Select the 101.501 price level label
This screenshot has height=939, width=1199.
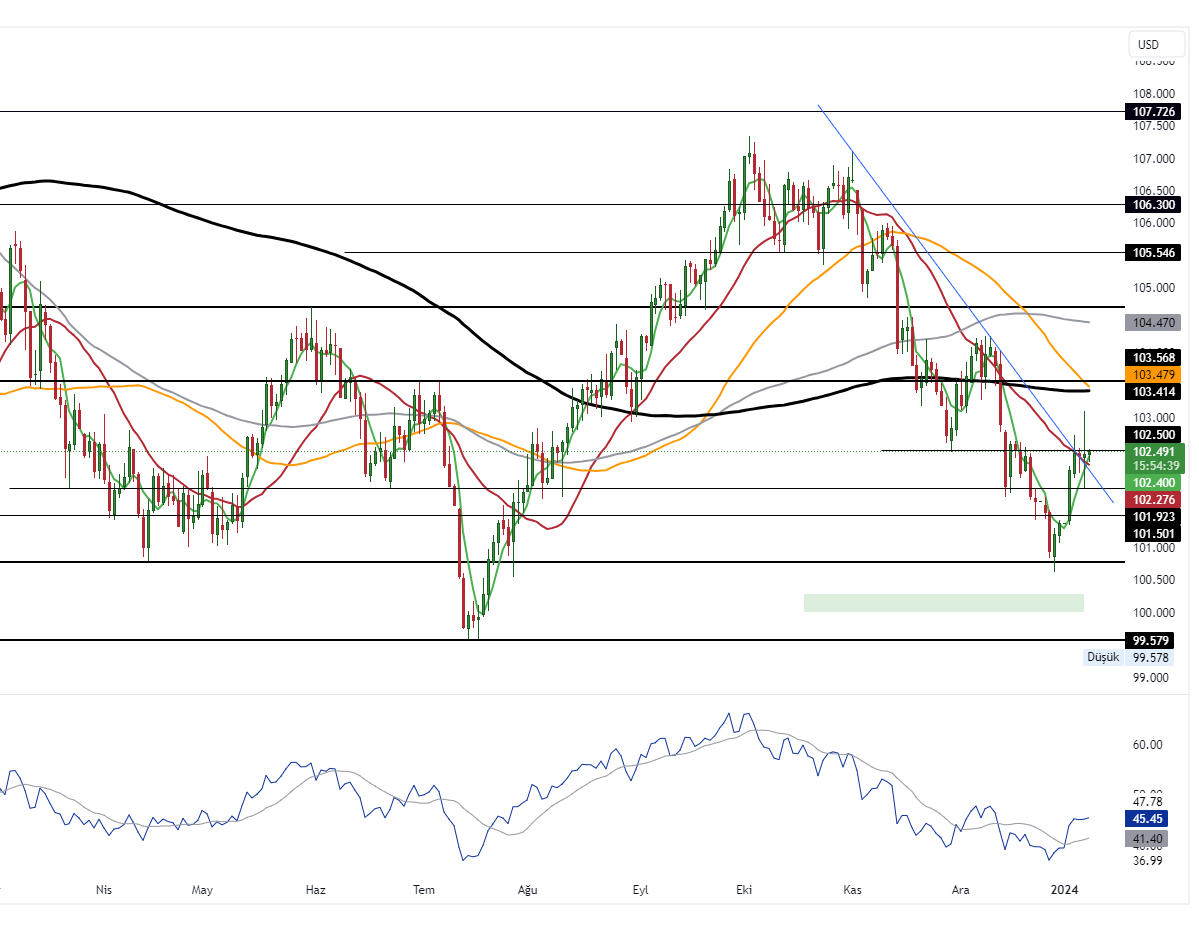(x=1152, y=534)
